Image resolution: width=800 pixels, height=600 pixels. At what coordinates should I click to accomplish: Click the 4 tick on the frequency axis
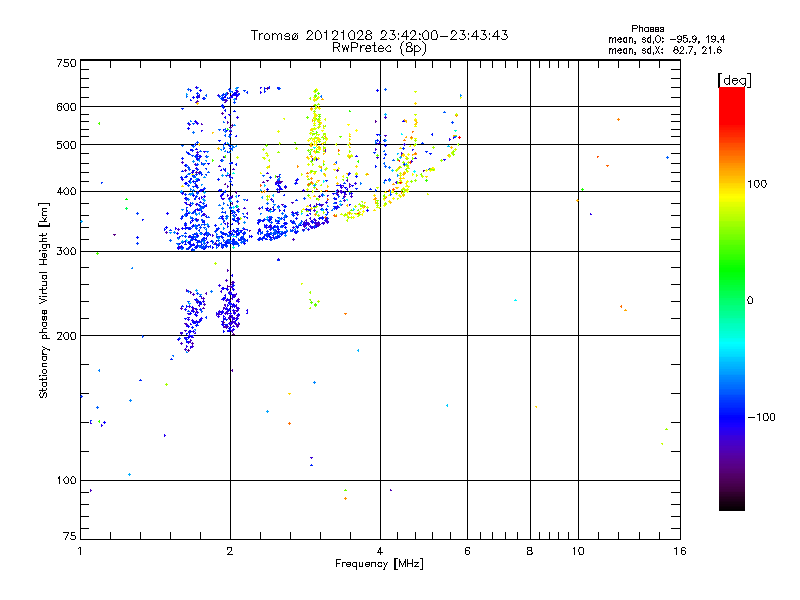point(380,551)
